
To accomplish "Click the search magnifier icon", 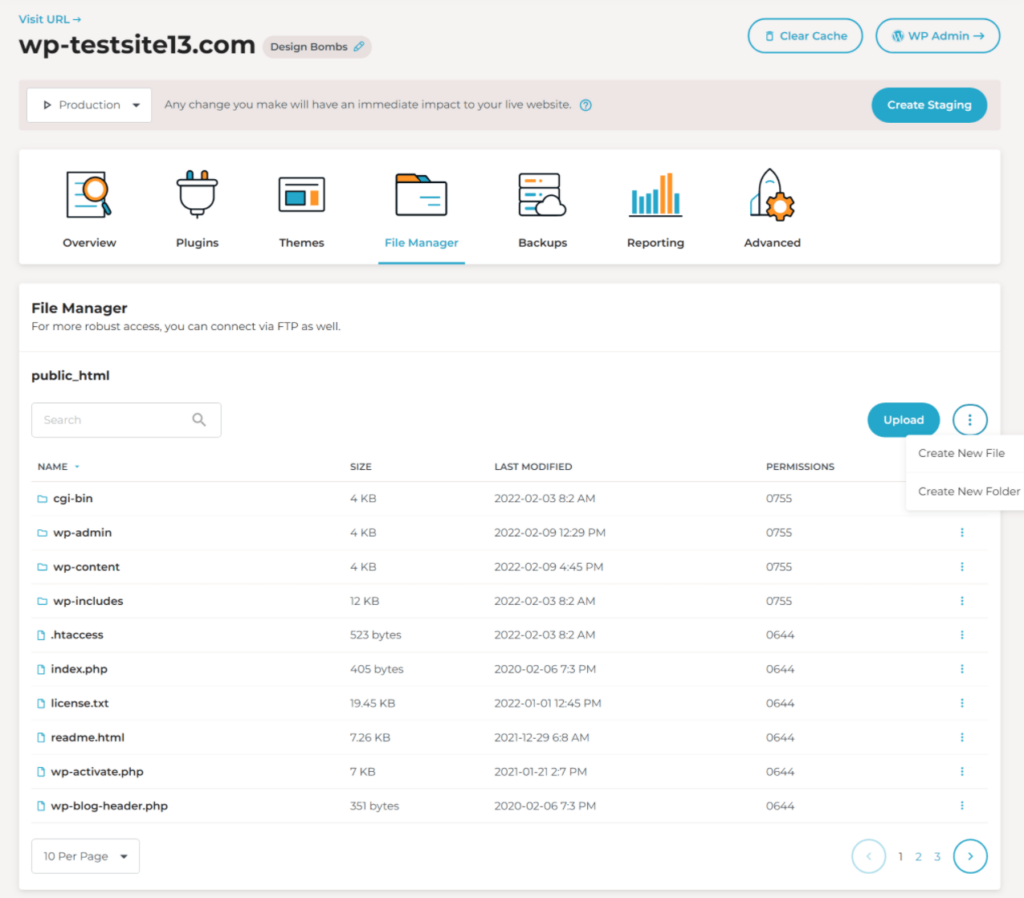I will [199, 420].
